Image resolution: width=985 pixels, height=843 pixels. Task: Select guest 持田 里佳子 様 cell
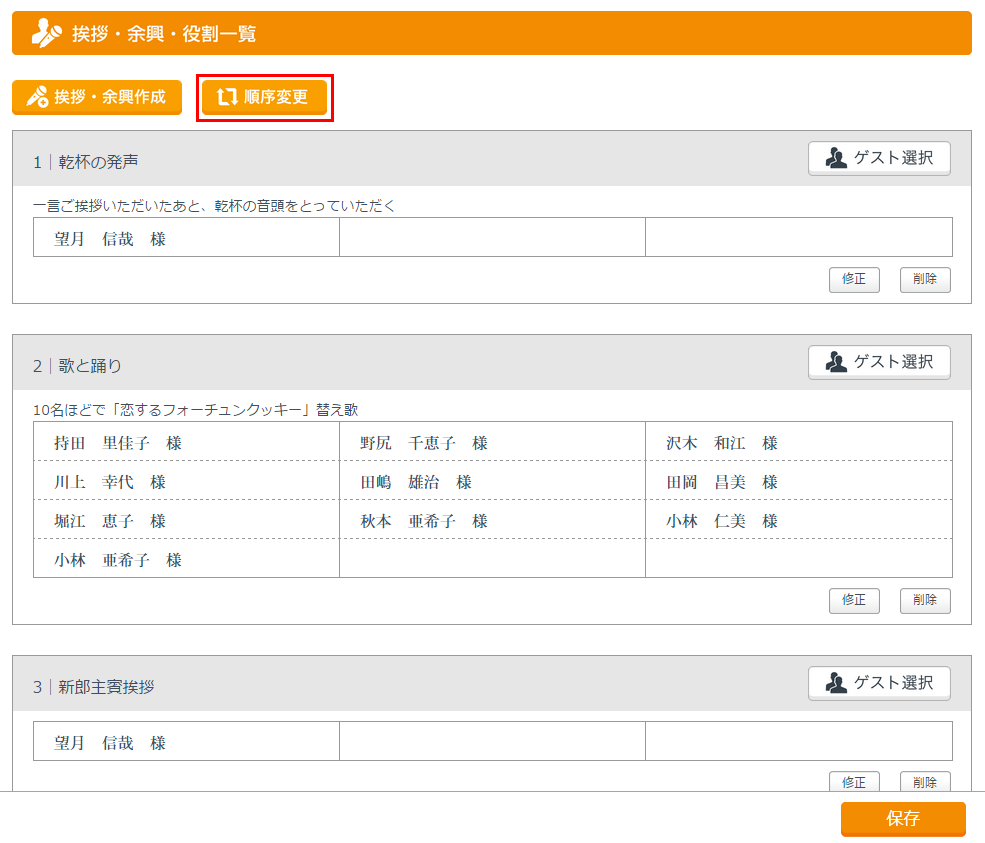(x=186, y=442)
